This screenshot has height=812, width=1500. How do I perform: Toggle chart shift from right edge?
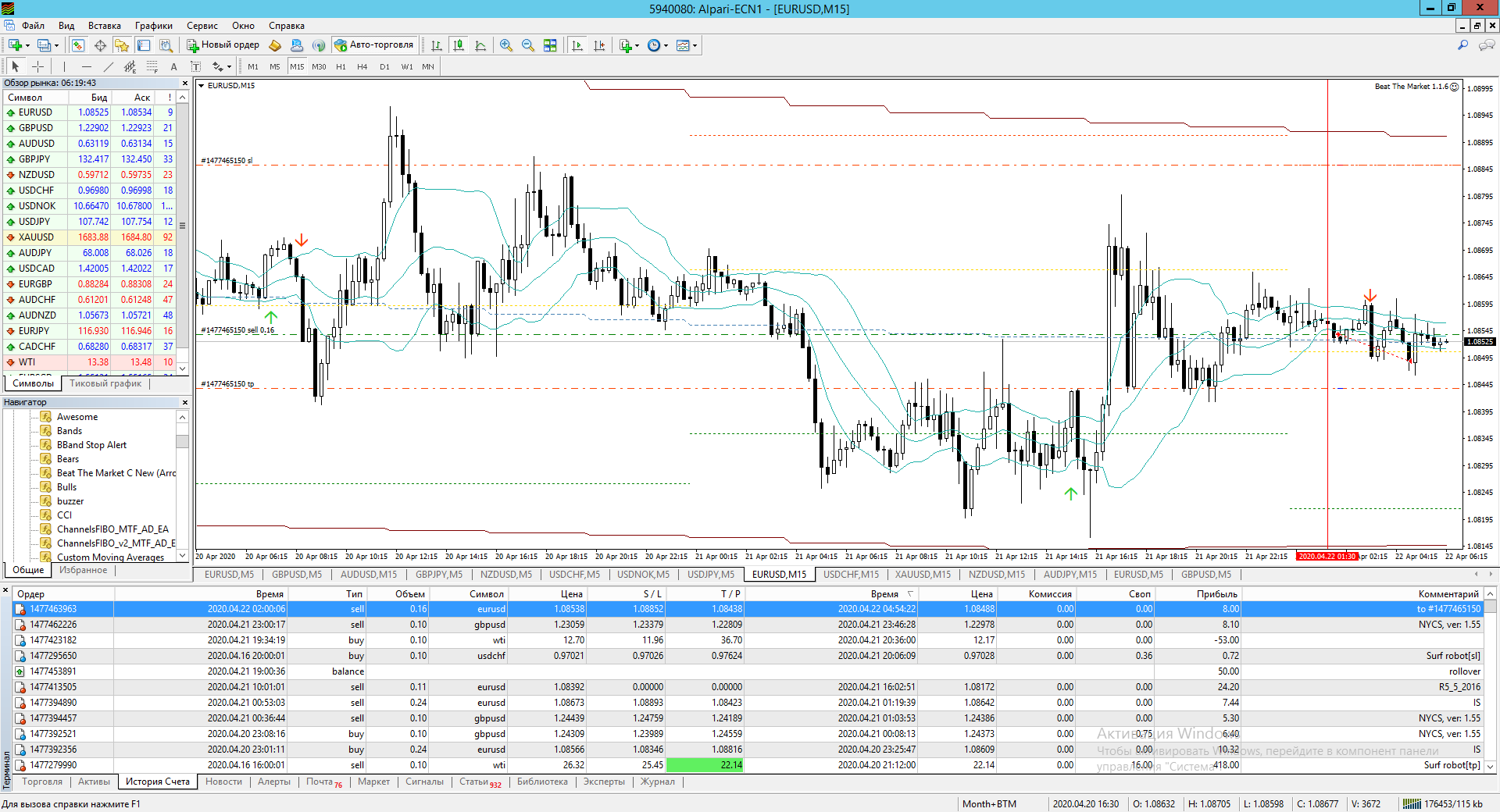[599, 45]
